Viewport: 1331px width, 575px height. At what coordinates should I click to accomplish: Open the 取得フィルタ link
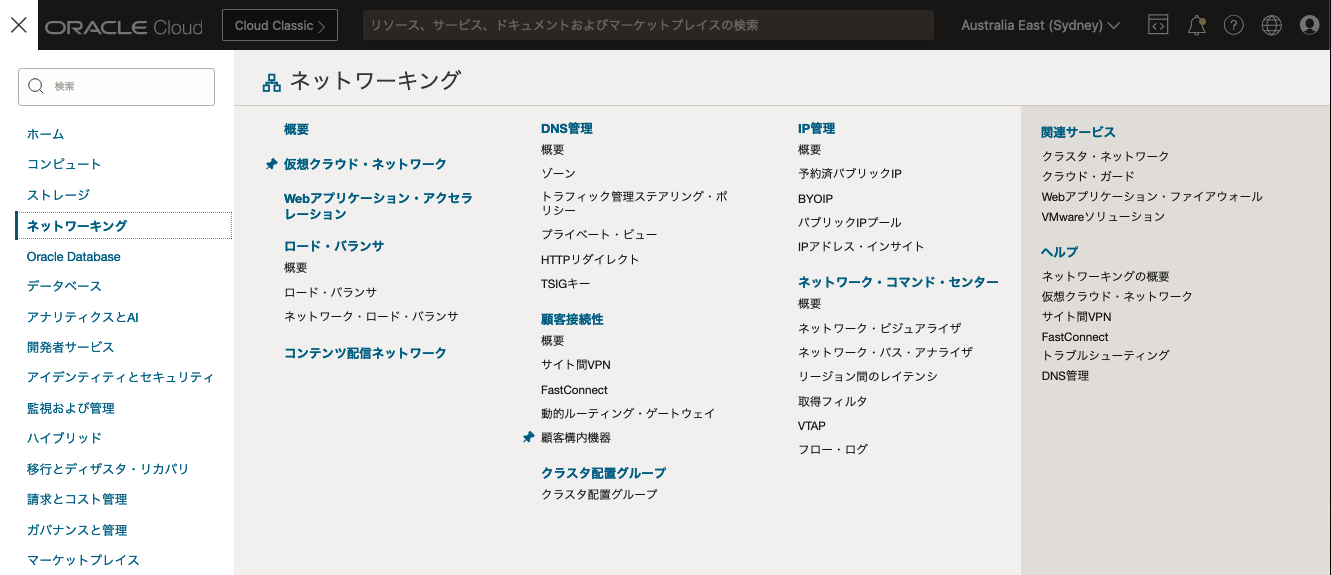[x=833, y=401]
